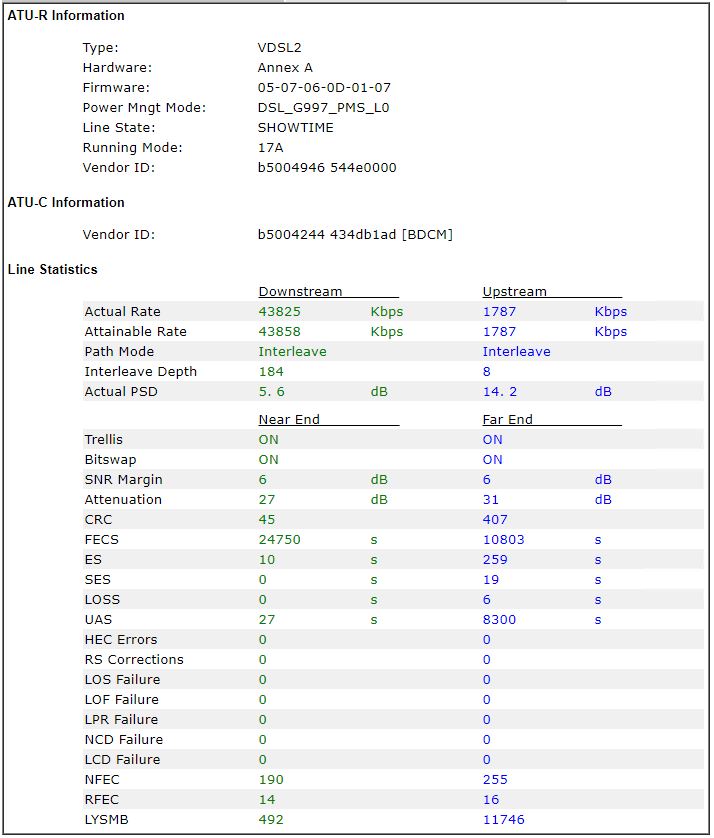
Task: Click the RS Corrections row label
Action: tap(134, 660)
